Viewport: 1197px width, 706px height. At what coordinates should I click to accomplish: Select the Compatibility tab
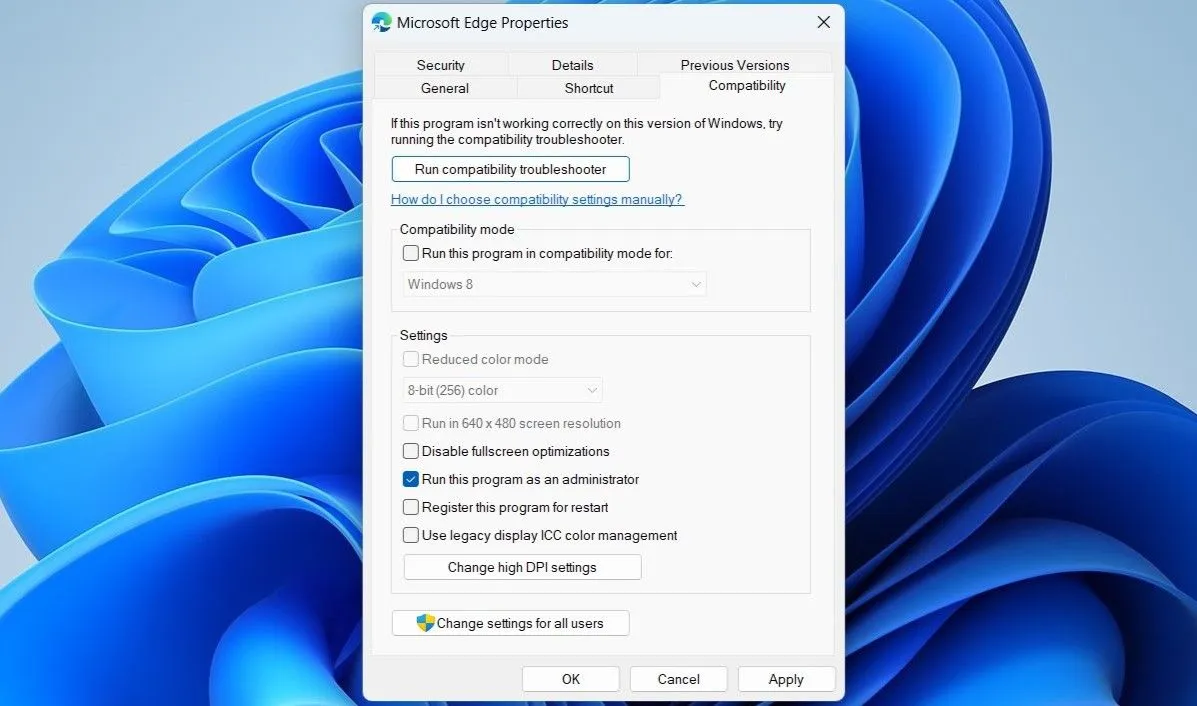pos(747,85)
